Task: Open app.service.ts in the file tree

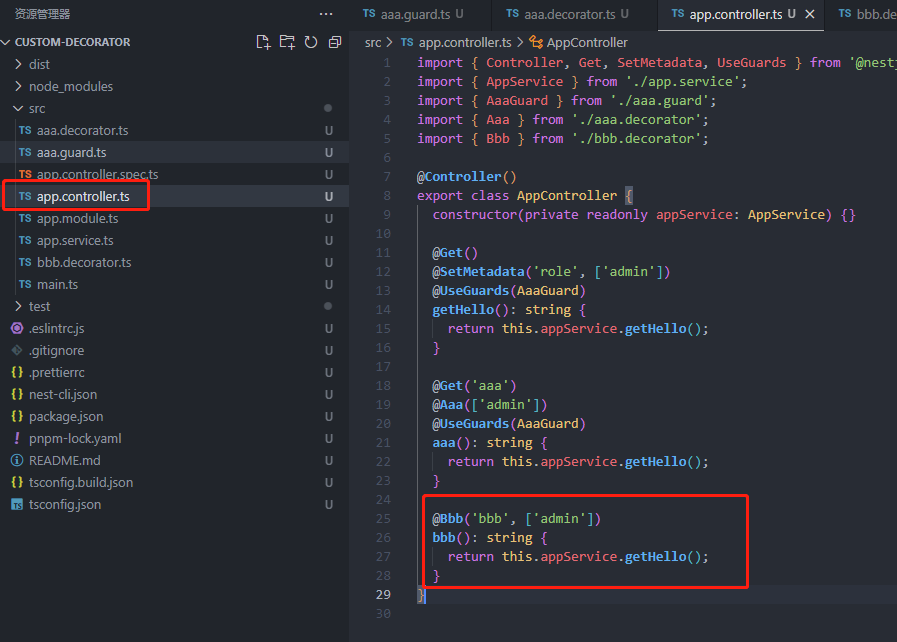Action: pos(174,240)
